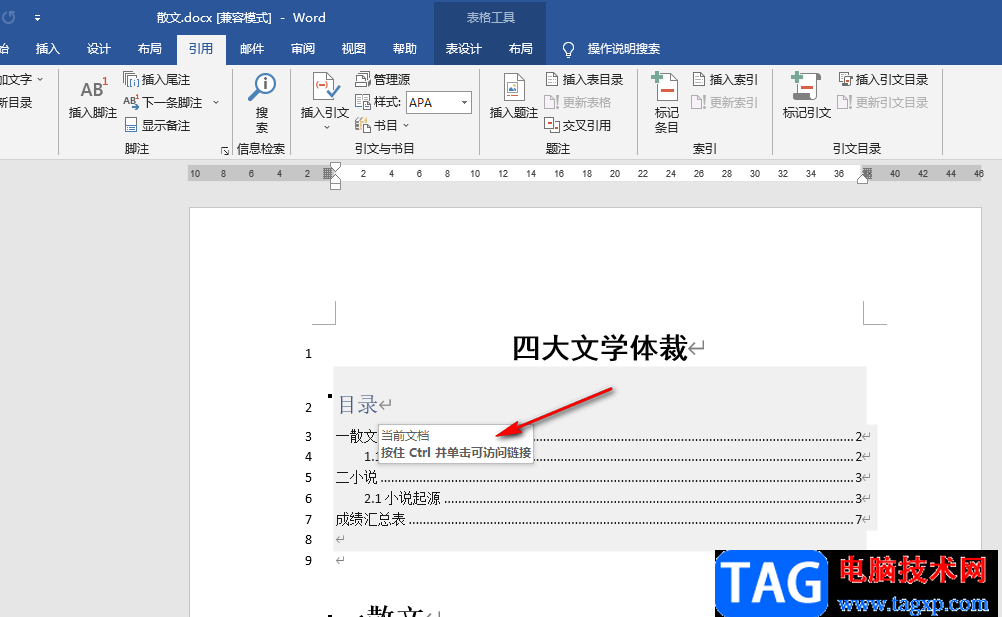Click TOC entry 2.1 小说起源
This screenshot has width=1002, height=617.
click(x=402, y=498)
